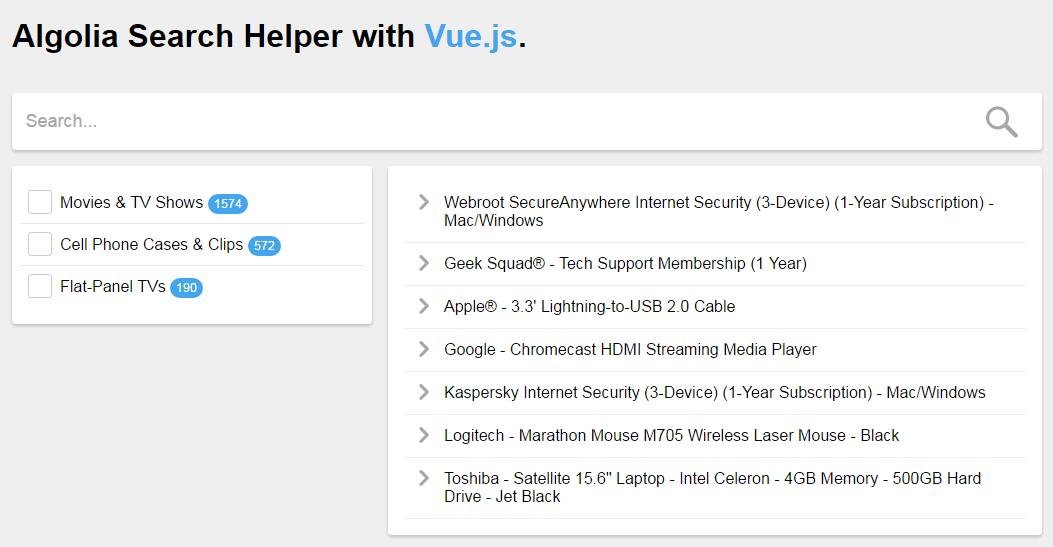The image size is (1053, 547).
Task: Expand the Geek Squad Tech Support chevron
Action: coord(424,263)
